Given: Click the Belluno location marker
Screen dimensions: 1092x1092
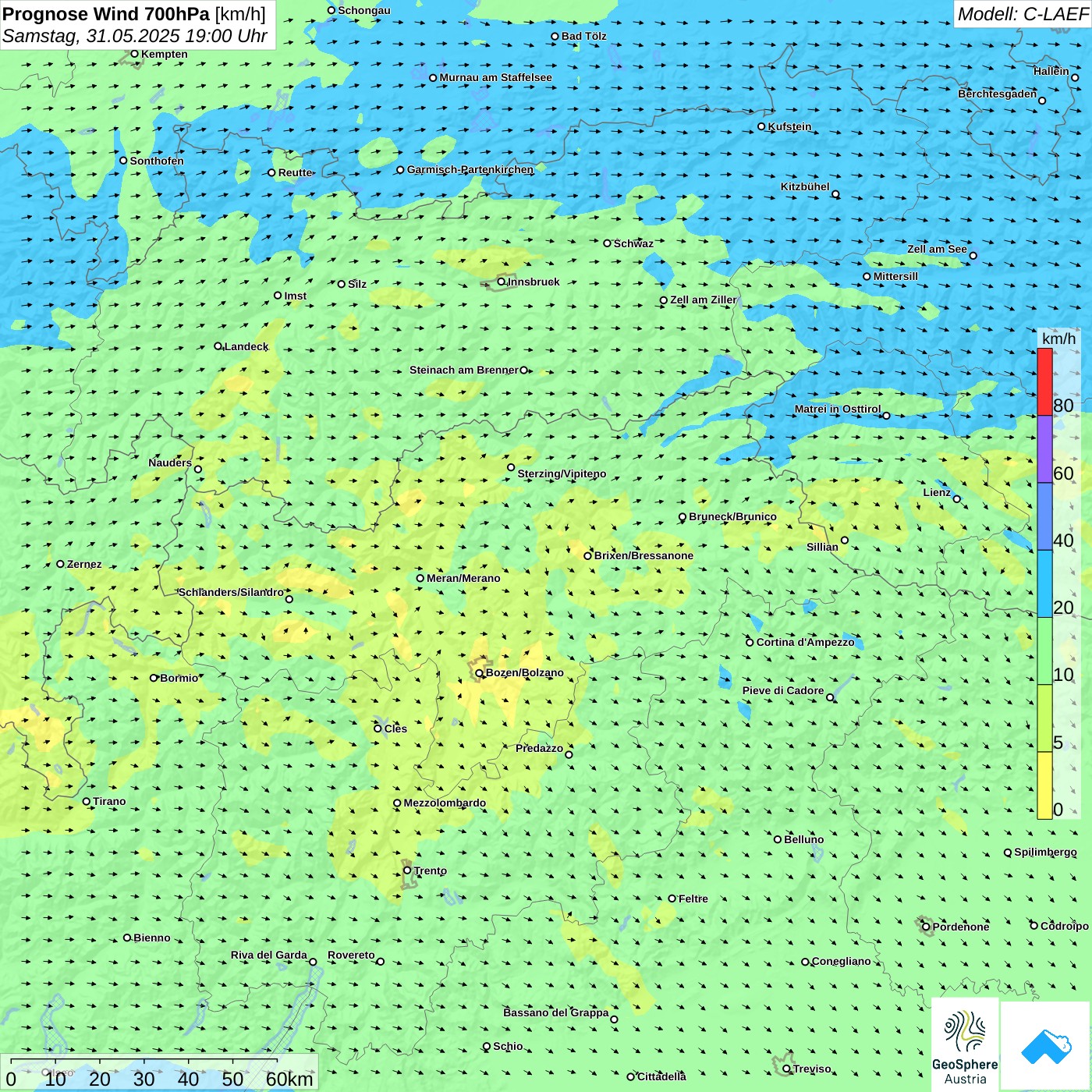Looking at the screenshot, I should [777, 839].
